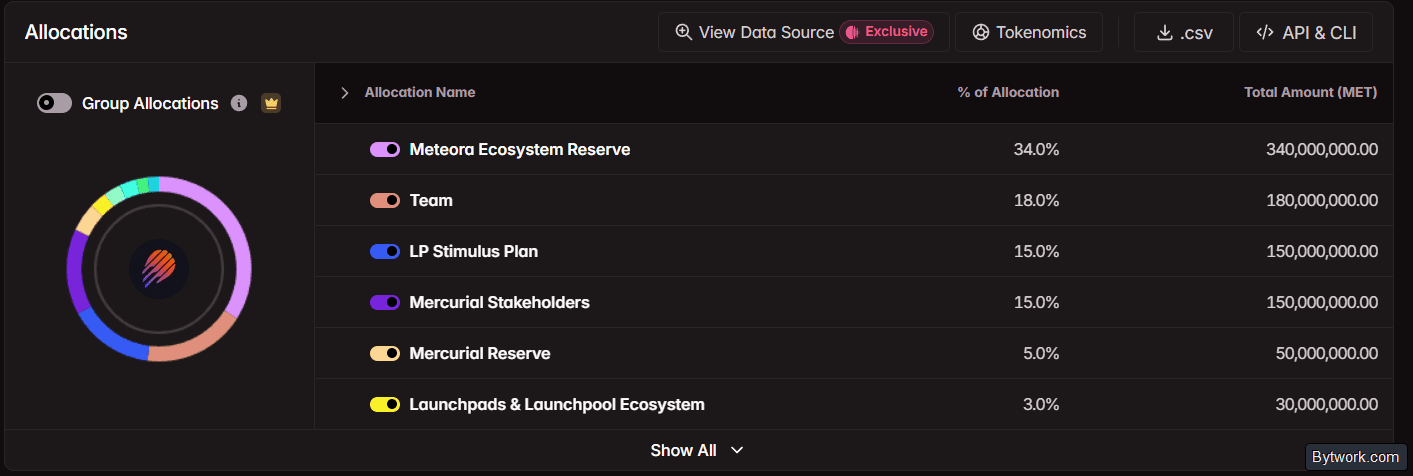
Task: Click the Allocations panel title
Action: 76,32
